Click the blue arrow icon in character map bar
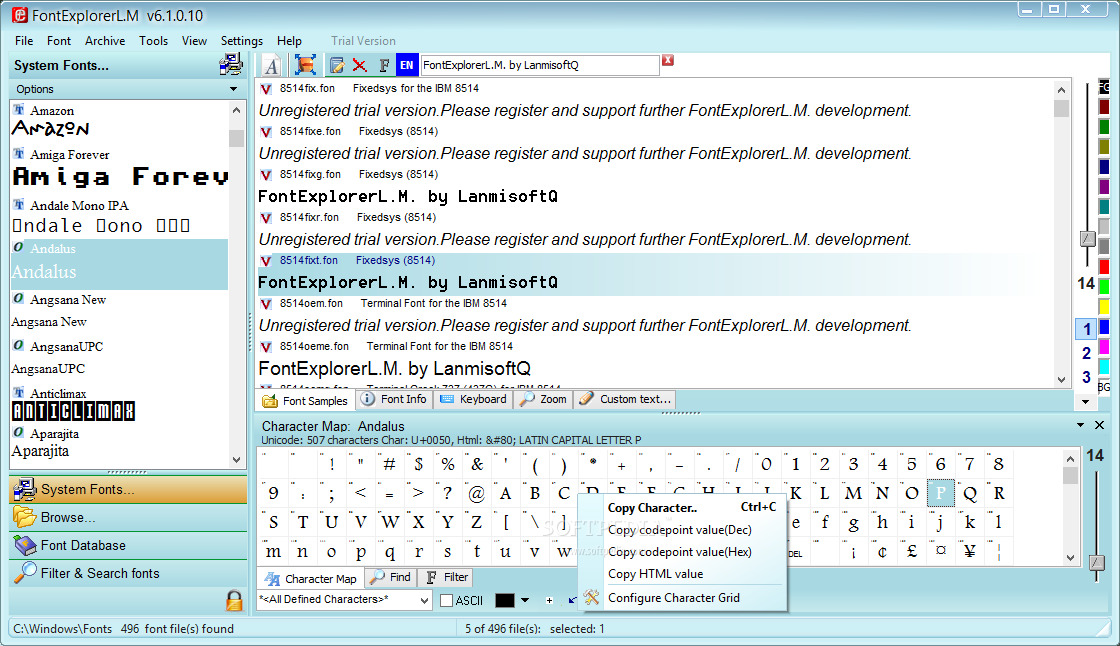This screenshot has width=1120, height=646. (571, 600)
